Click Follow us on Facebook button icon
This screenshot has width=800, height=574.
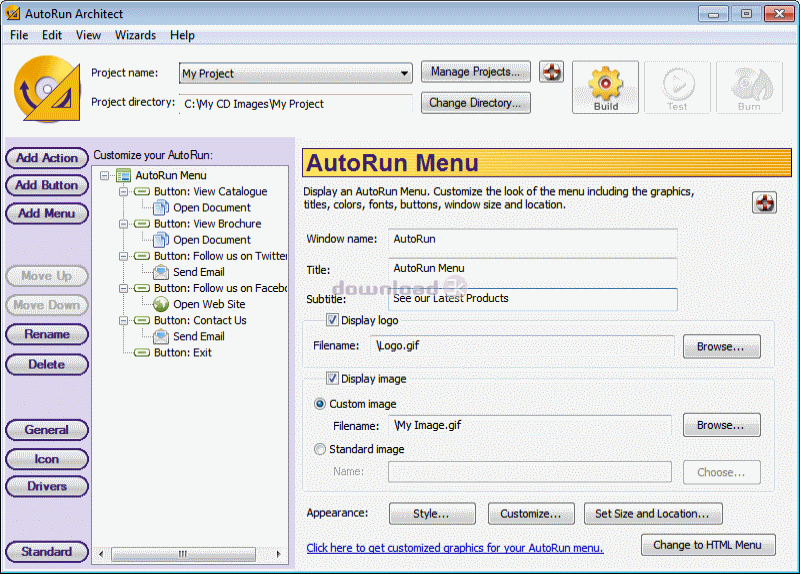[142, 288]
